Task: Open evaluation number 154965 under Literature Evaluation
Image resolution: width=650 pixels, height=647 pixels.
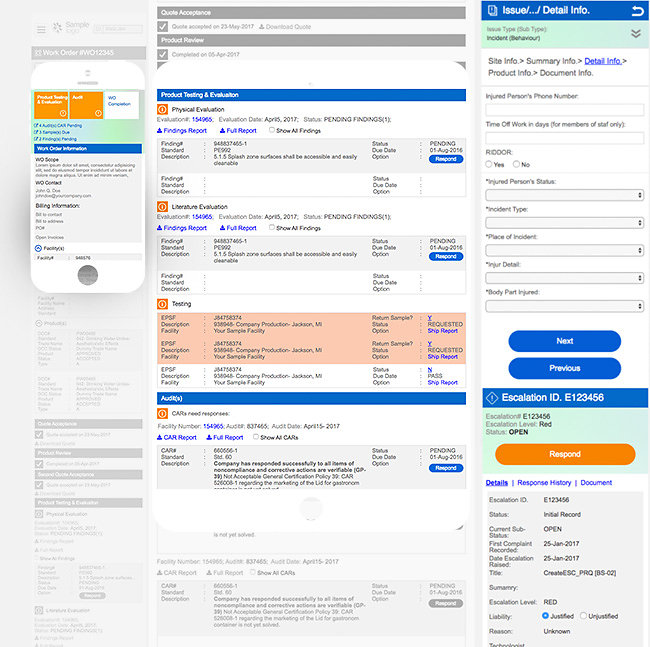Action: 202,217
